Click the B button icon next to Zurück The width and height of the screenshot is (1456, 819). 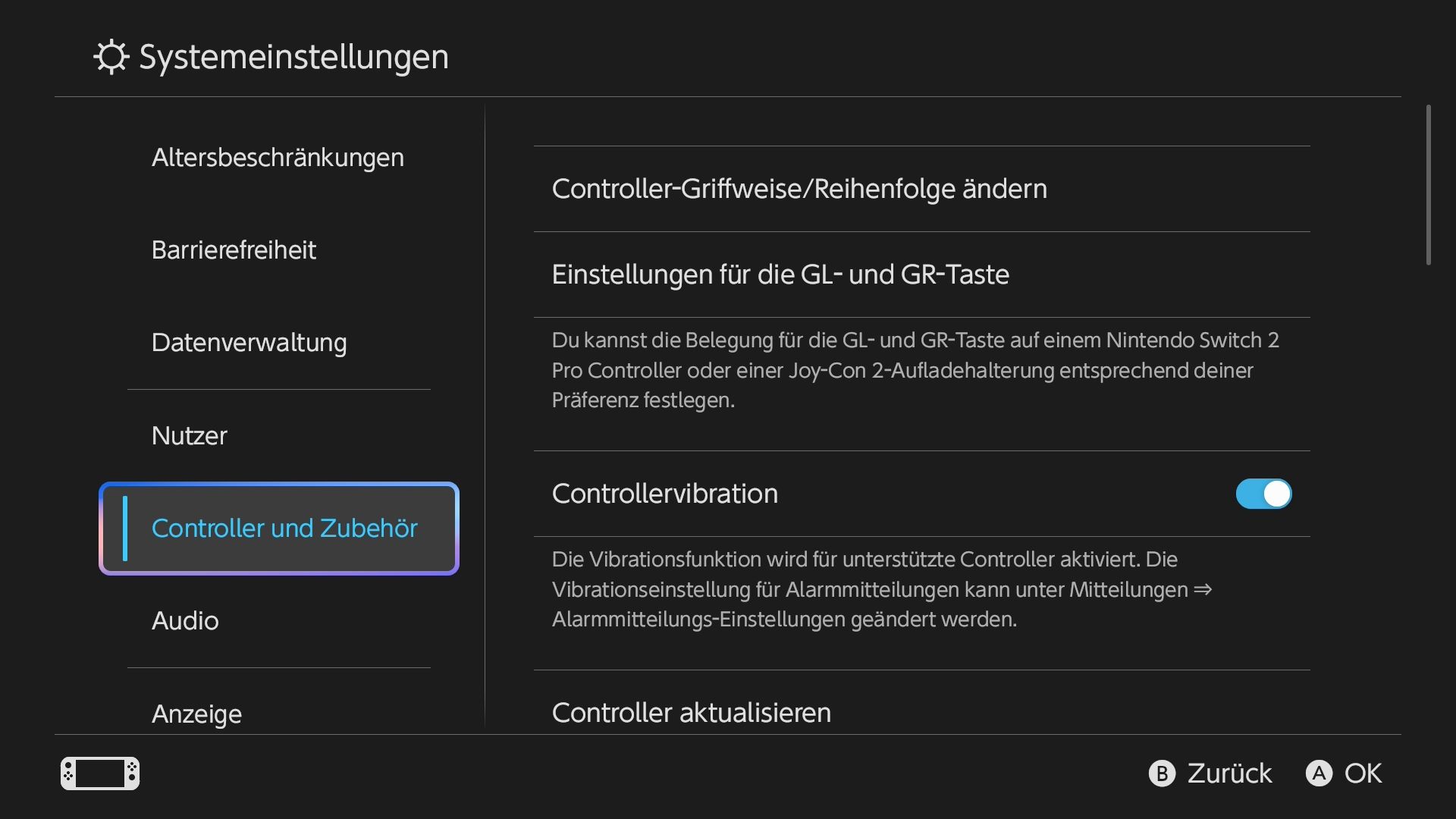(x=1162, y=773)
